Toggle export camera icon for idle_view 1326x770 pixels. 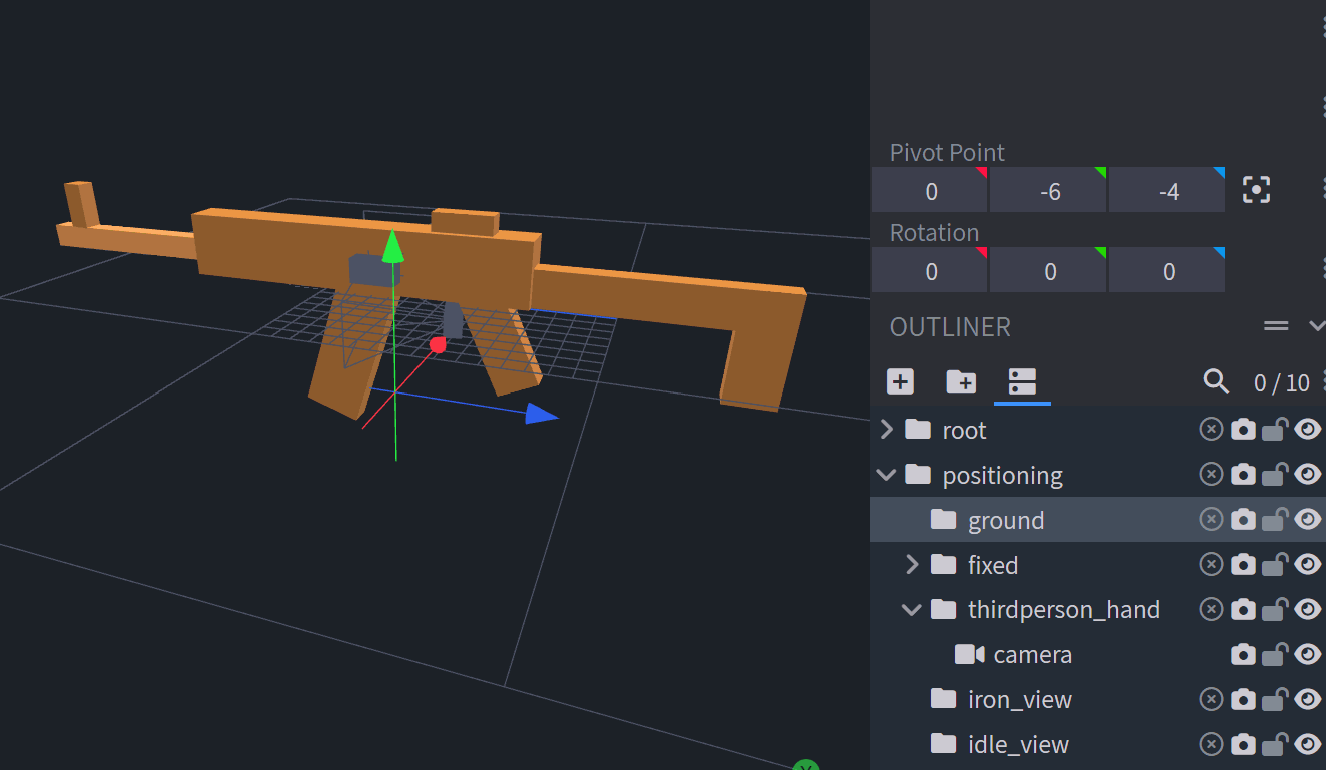1243,745
